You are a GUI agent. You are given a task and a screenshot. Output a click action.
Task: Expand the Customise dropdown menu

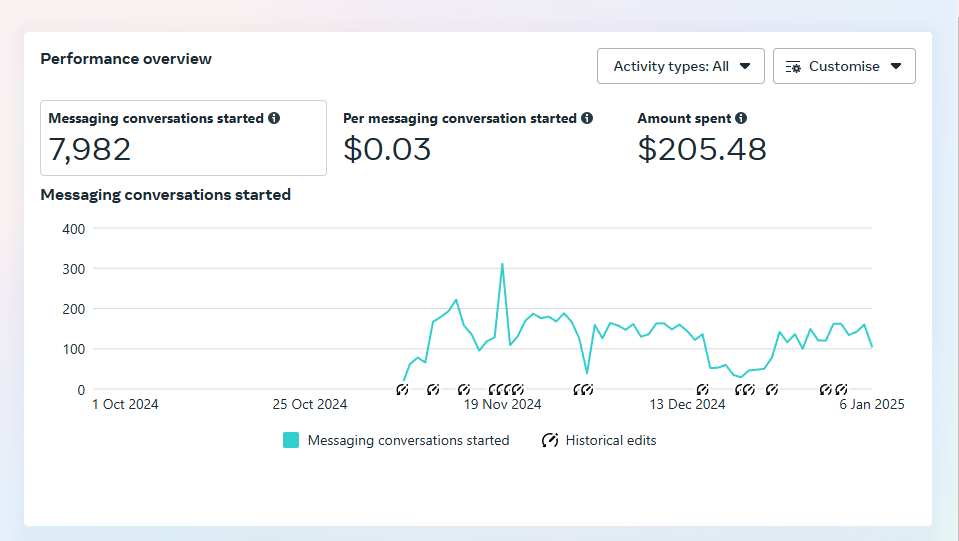[x=844, y=67]
